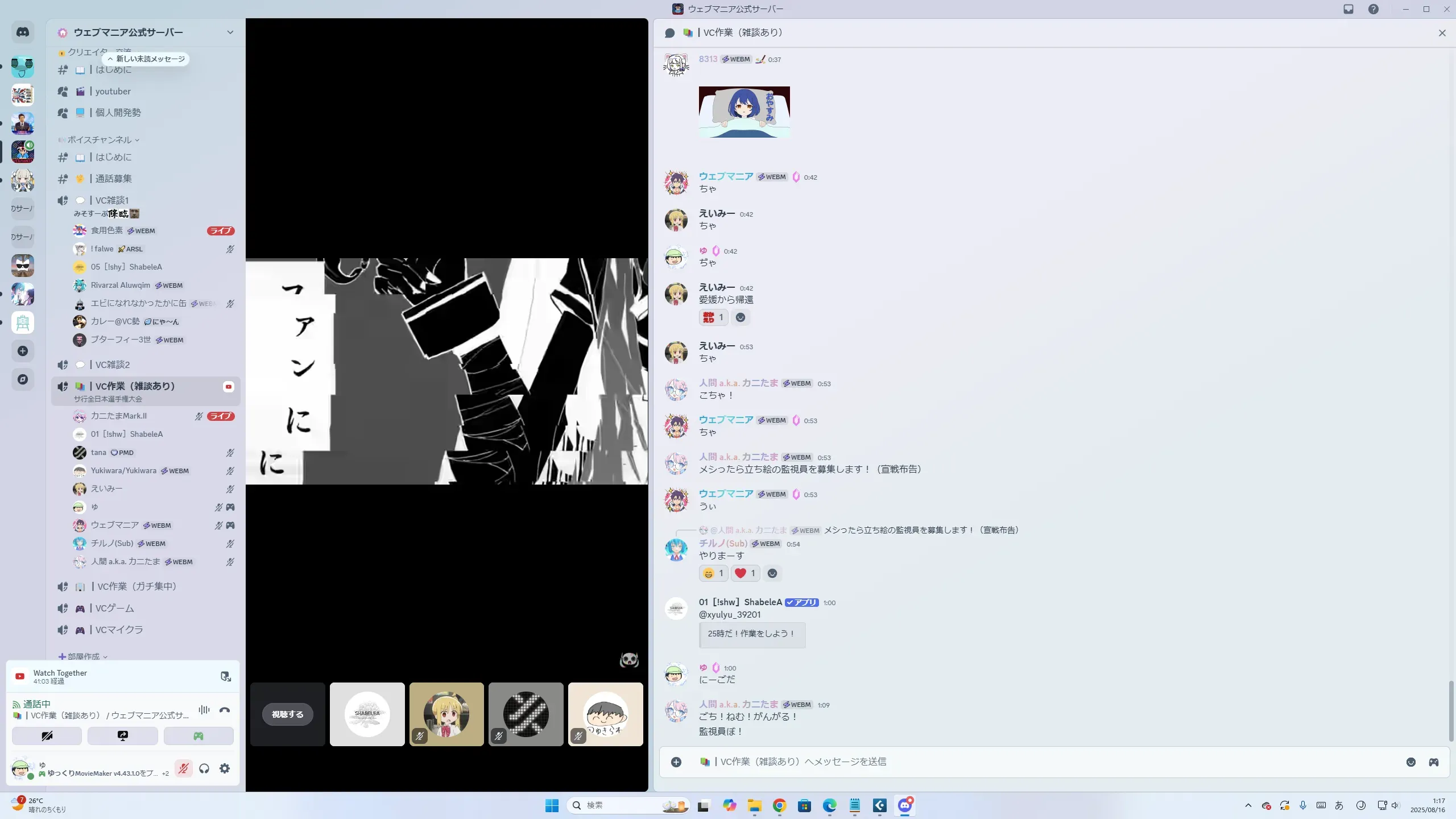Click the chat scrollbar thumb

click(x=1450, y=710)
